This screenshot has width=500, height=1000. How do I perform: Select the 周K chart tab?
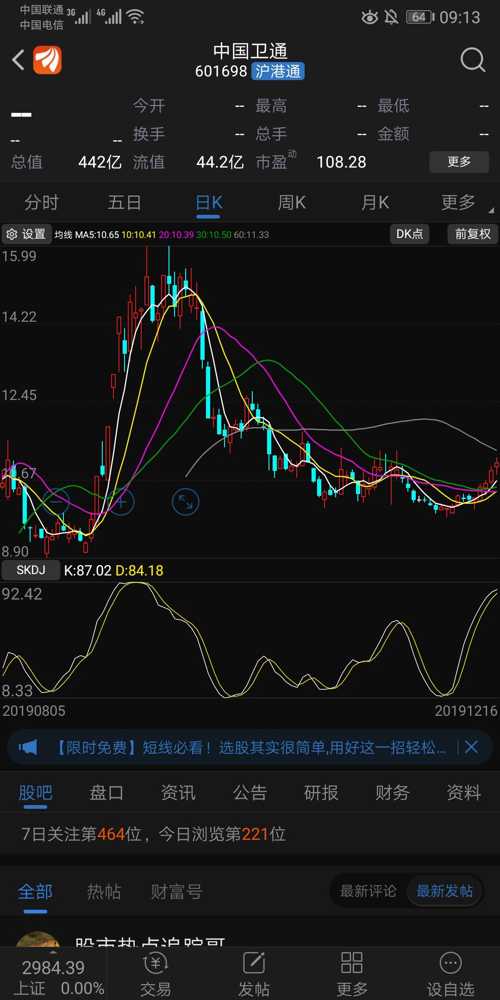pyautogui.click(x=291, y=203)
